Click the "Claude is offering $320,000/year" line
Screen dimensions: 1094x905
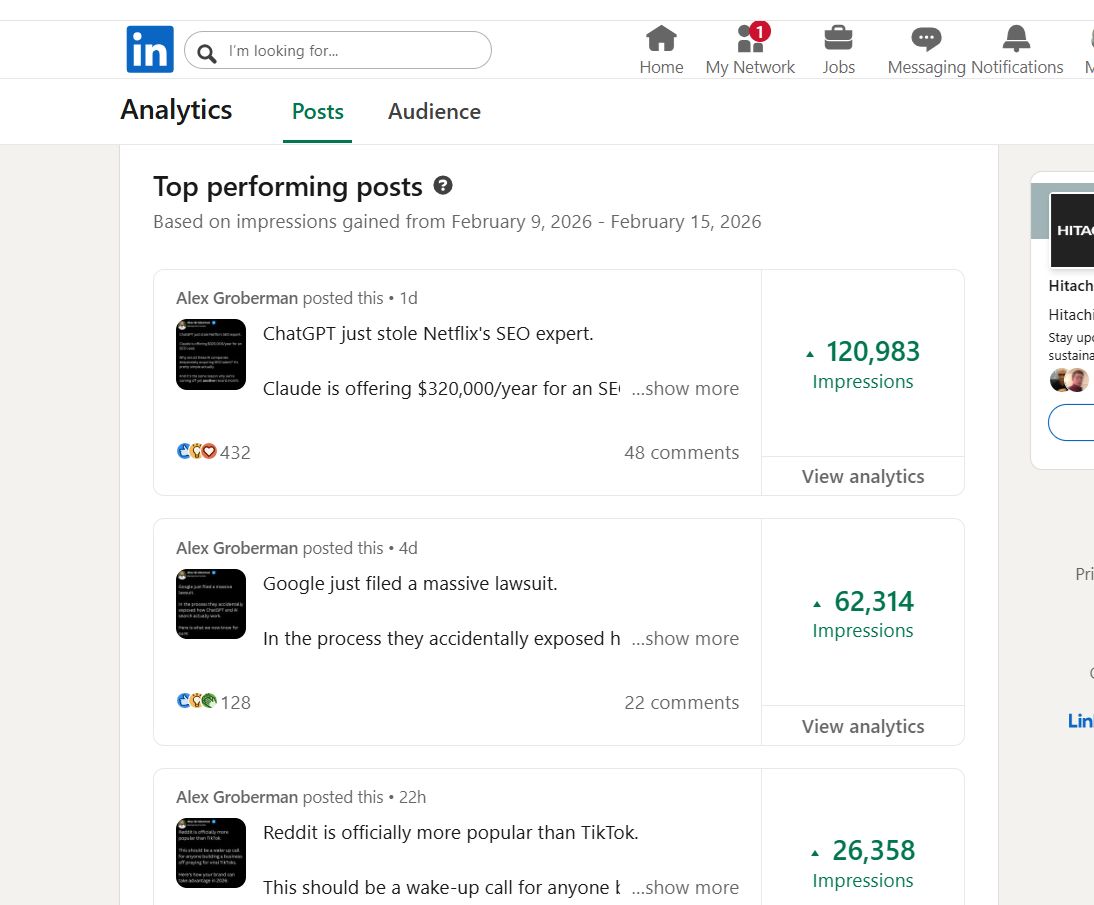(x=441, y=389)
